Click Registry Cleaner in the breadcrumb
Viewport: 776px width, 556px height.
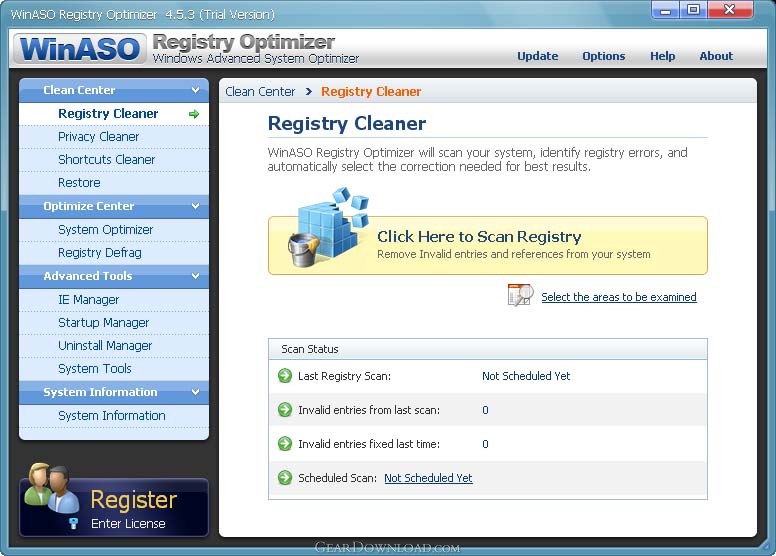(x=371, y=92)
